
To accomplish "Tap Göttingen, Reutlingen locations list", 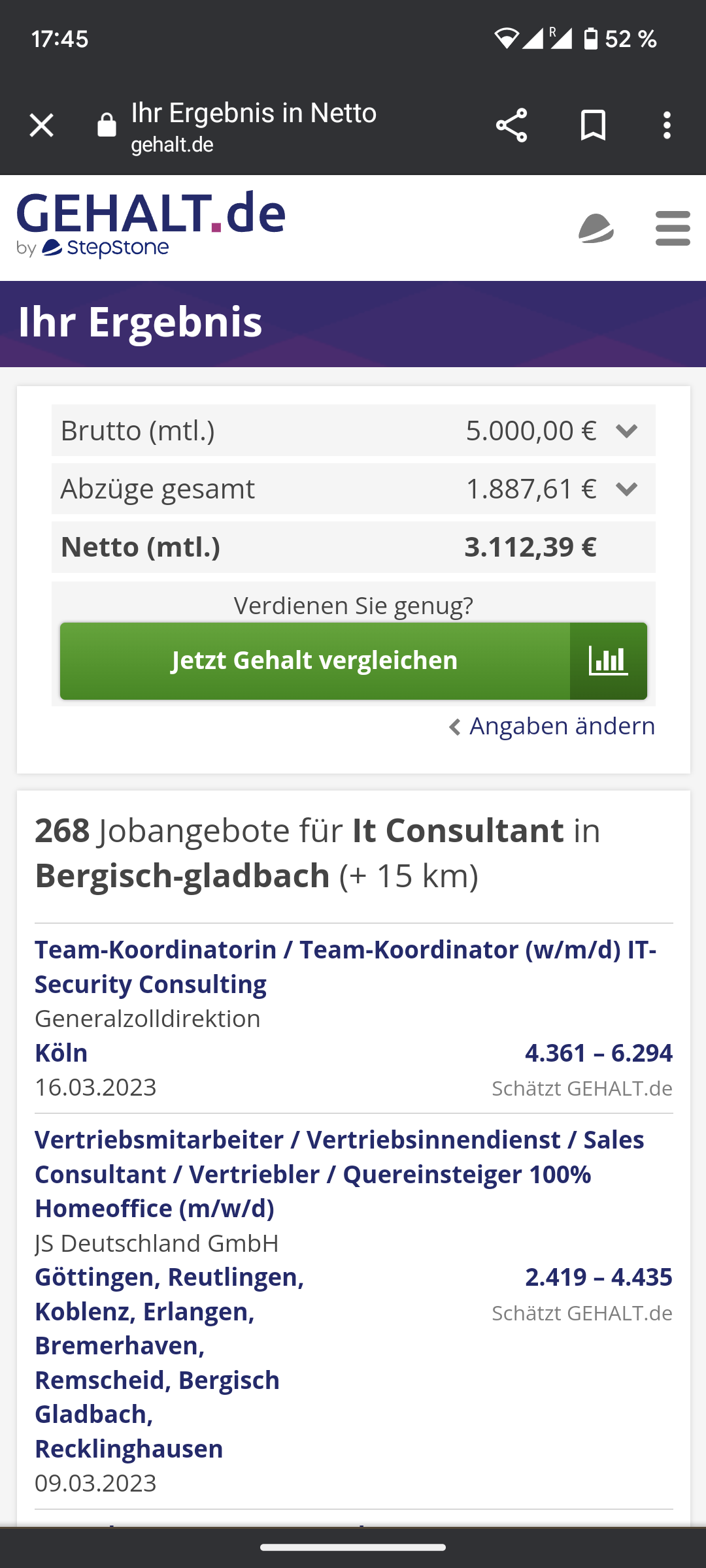I will tap(169, 1362).
